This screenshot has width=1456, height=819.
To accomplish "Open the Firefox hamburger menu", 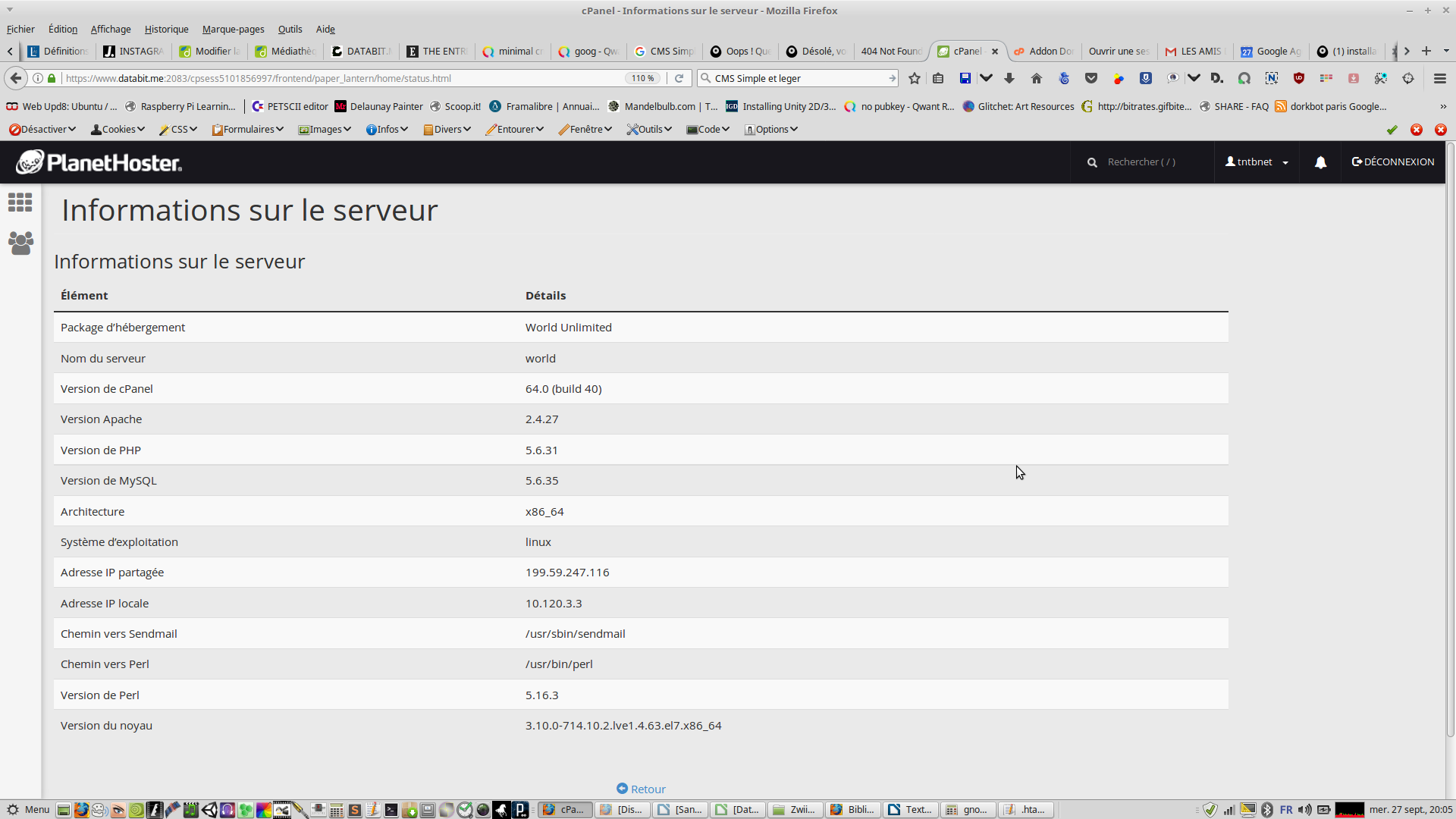I will (x=1440, y=78).
